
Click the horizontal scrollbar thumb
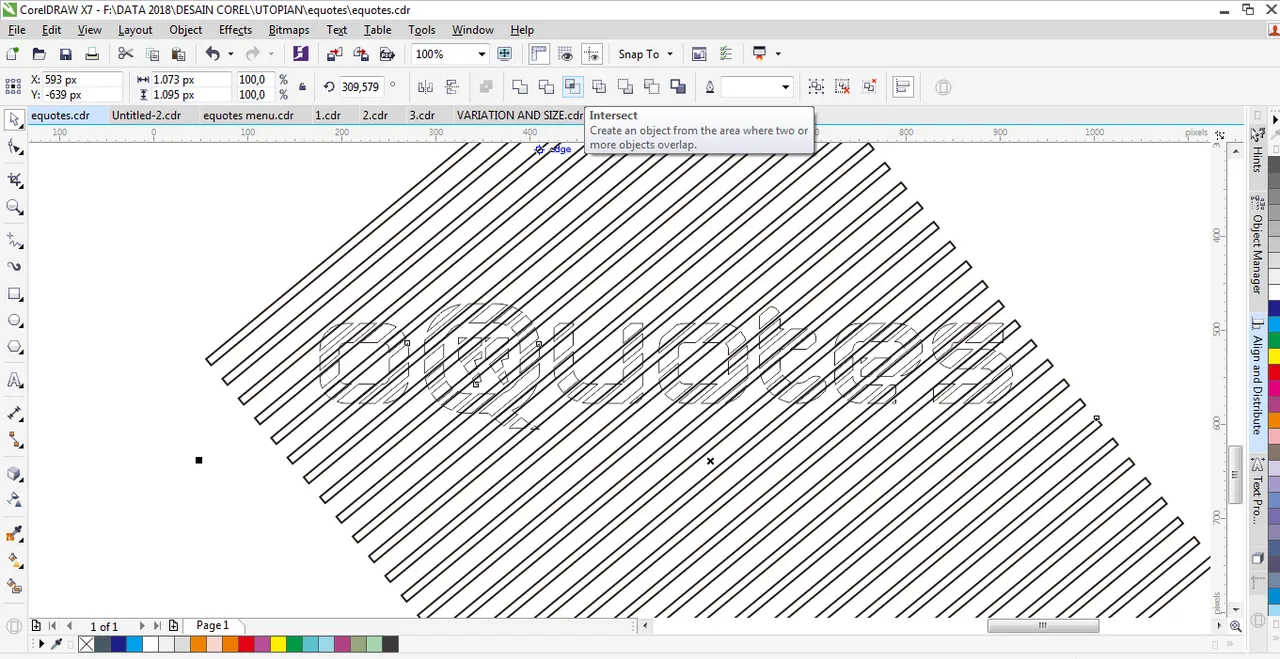click(1043, 626)
